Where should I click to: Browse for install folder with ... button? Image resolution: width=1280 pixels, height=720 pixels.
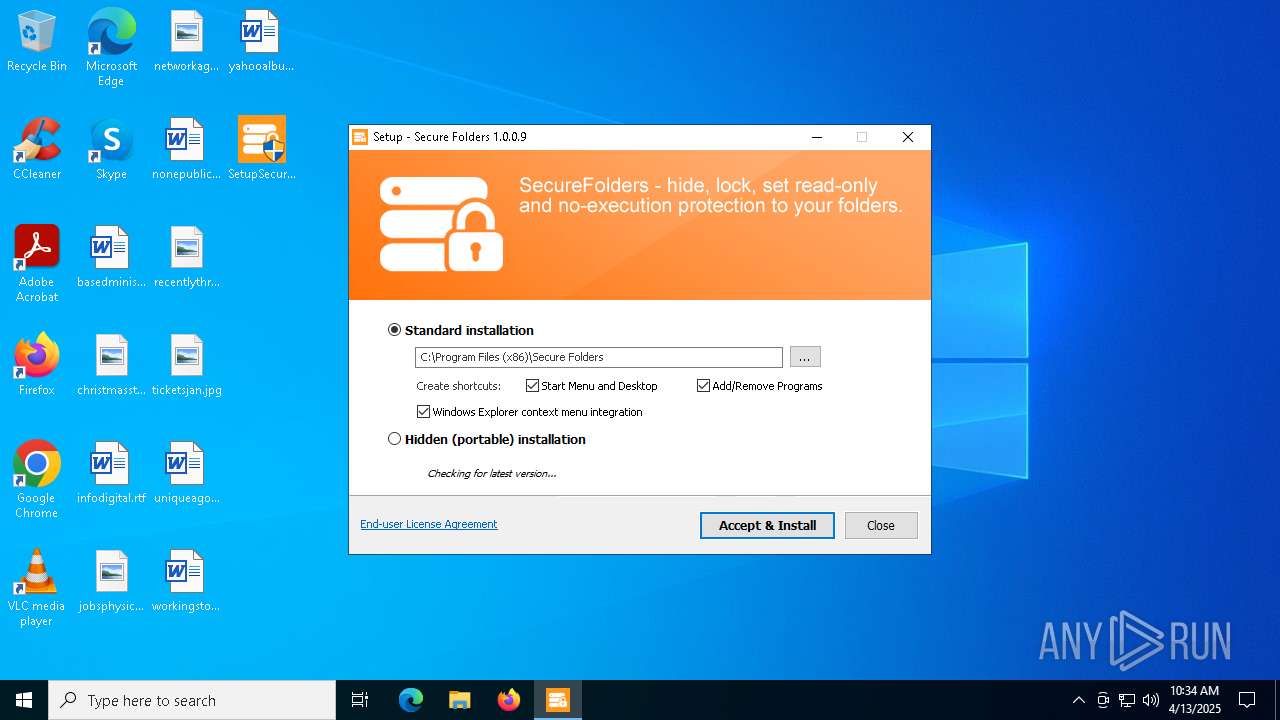[805, 357]
